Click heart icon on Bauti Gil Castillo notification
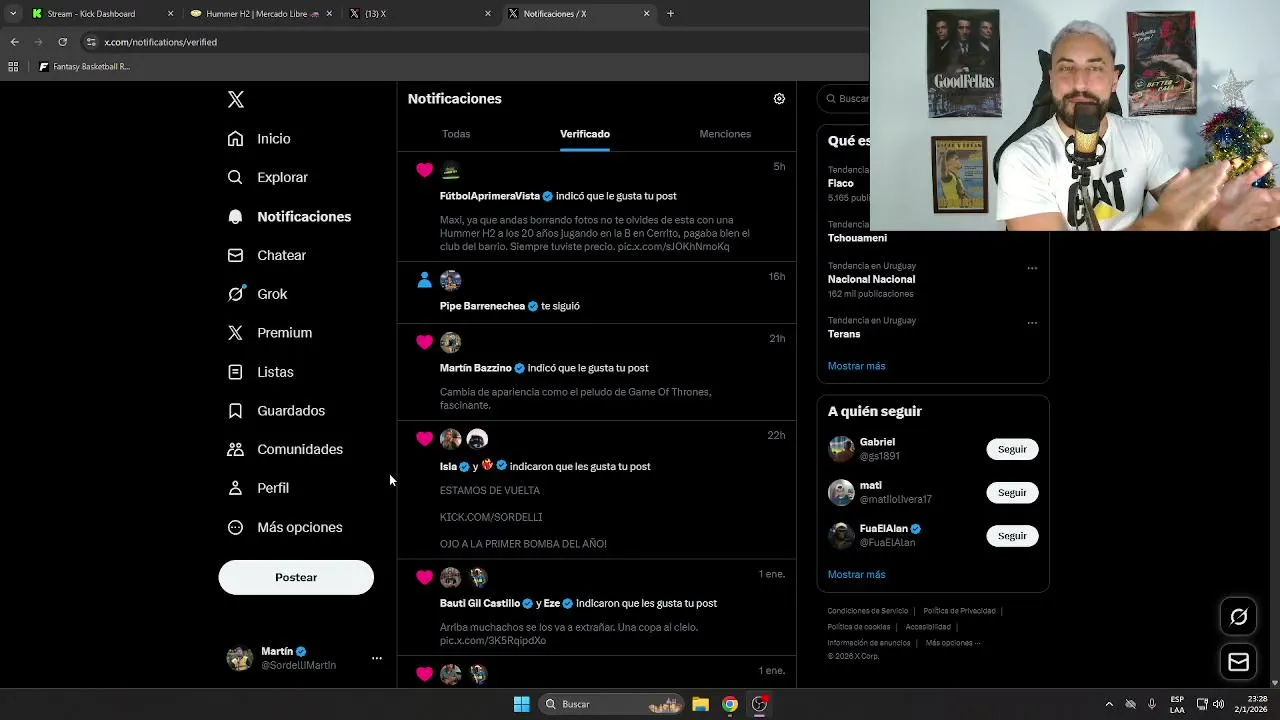Viewport: 1280px width, 720px height. pos(425,577)
